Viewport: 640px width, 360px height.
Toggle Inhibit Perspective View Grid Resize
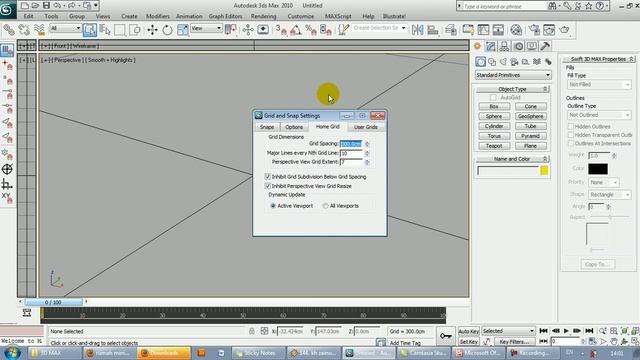click(x=268, y=186)
